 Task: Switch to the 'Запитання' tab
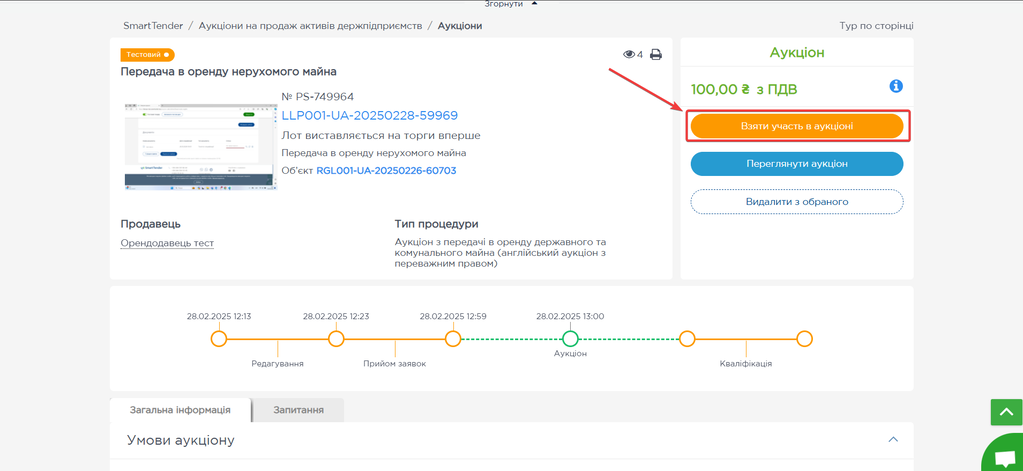pyautogui.click(x=298, y=410)
